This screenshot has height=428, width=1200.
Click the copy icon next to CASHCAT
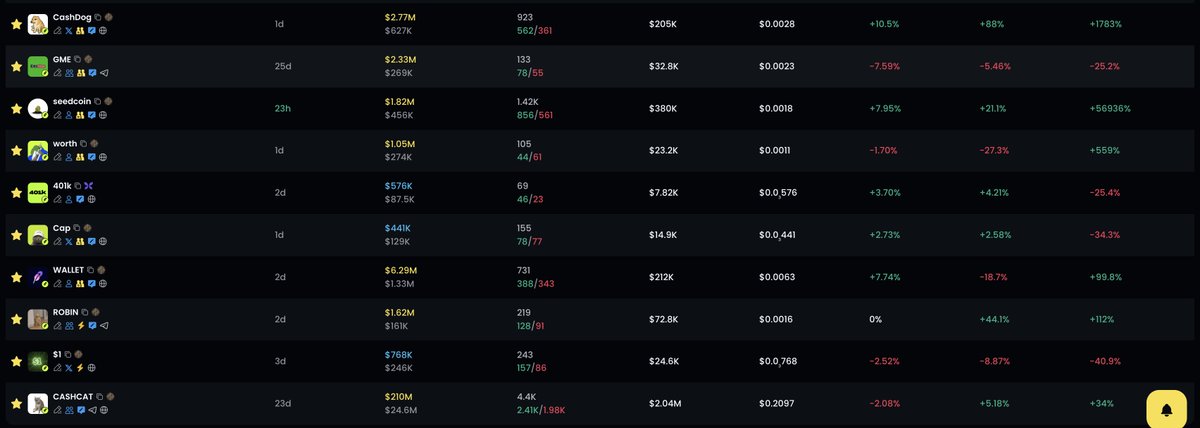coord(99,396)
